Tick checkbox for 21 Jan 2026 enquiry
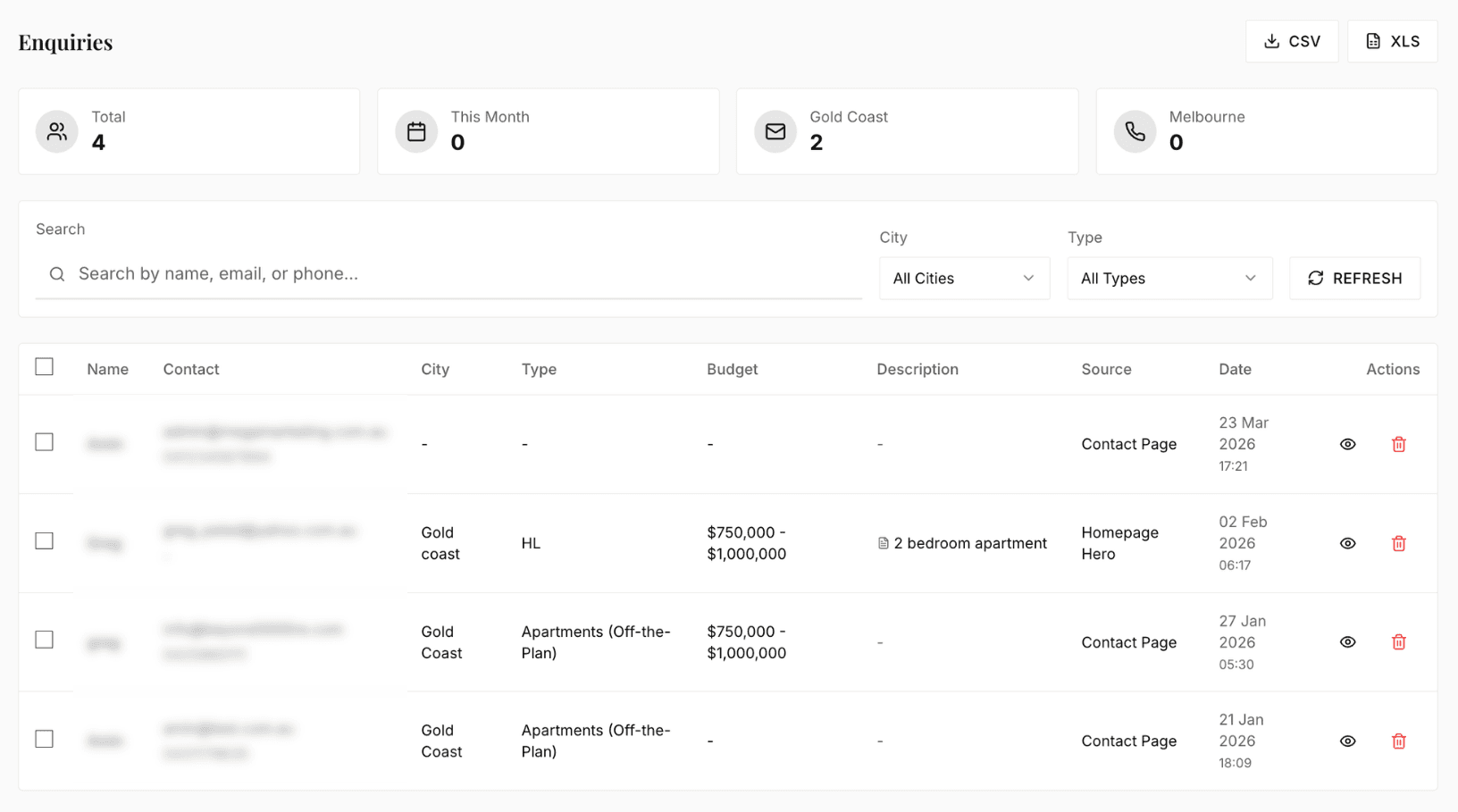 [x=45, y=739]
